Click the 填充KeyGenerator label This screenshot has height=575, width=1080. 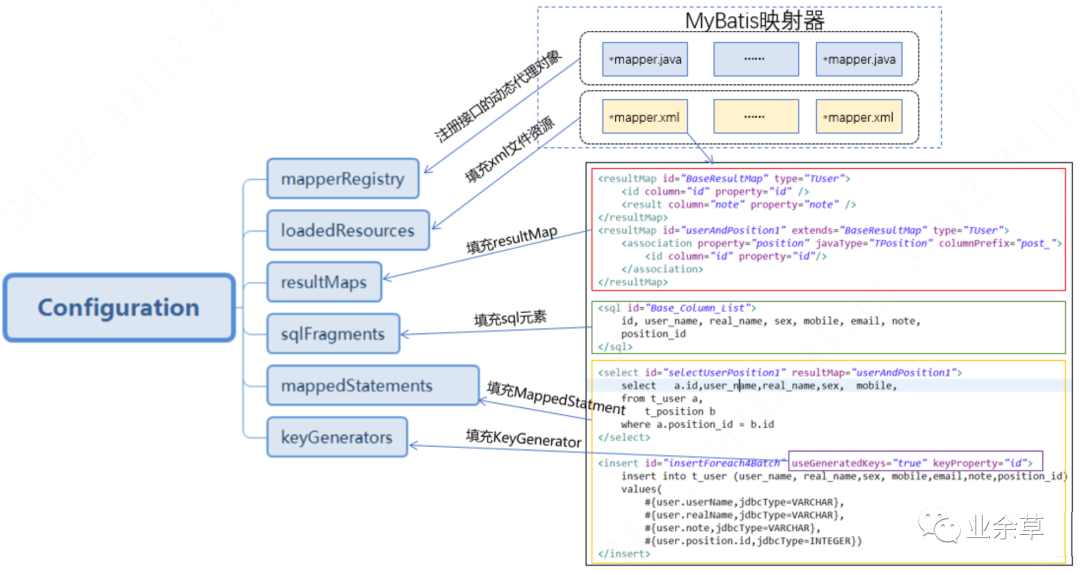(523, 438)
